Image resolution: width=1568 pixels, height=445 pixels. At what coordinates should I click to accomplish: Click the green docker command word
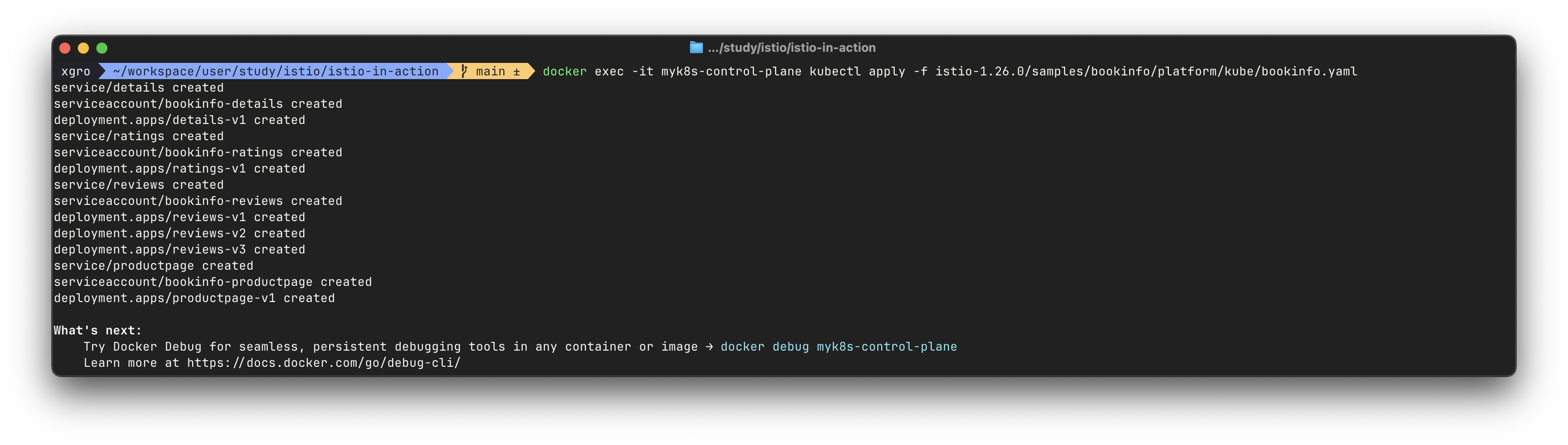[564, 72]
